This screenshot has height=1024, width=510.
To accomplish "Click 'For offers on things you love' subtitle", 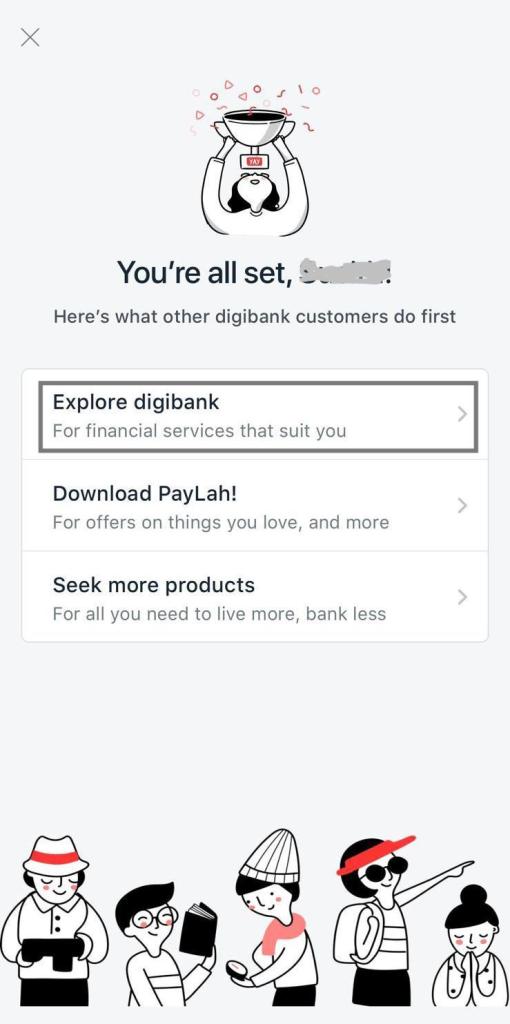I will pos(176,522).
